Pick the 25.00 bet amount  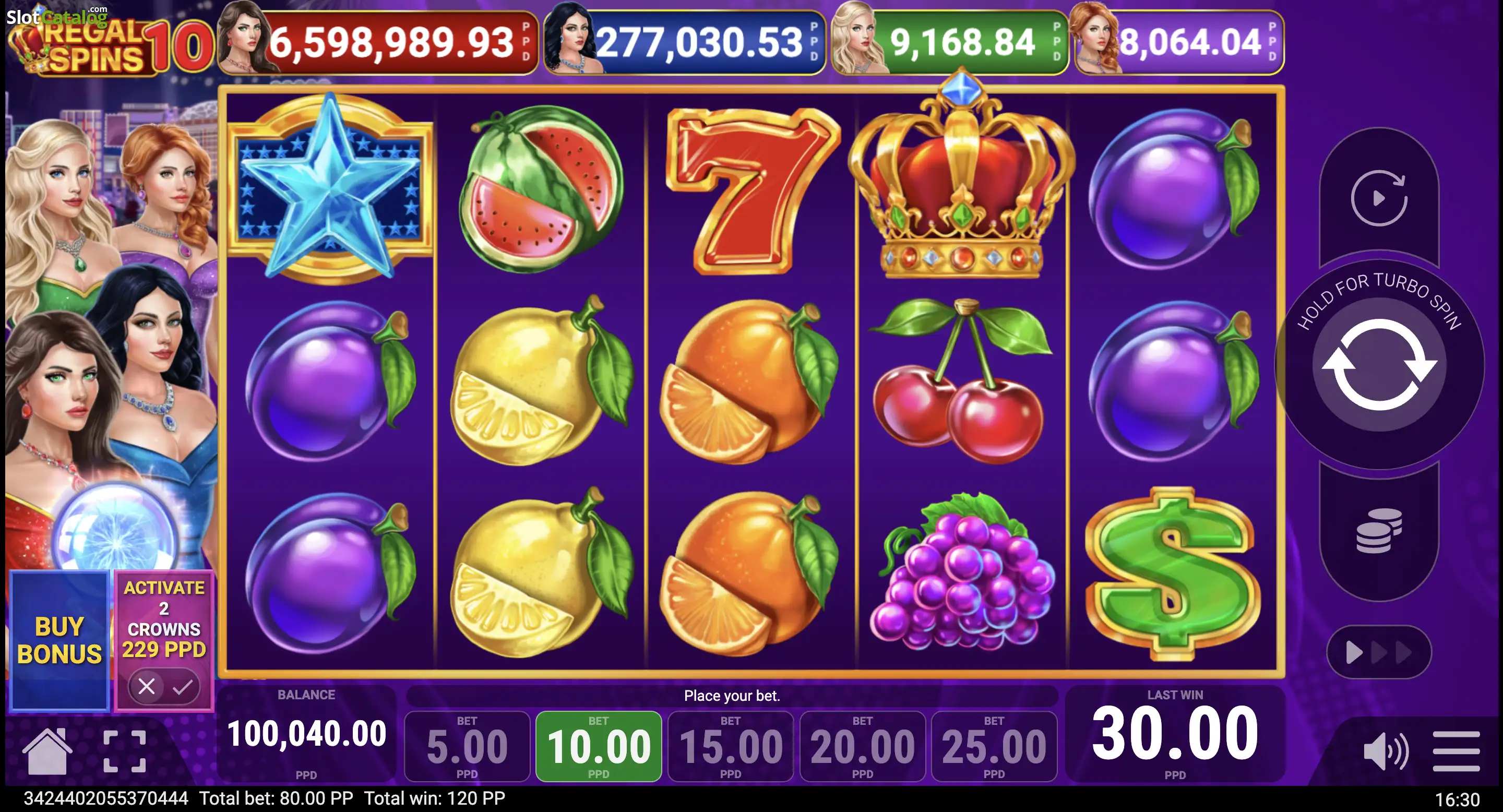994,747
